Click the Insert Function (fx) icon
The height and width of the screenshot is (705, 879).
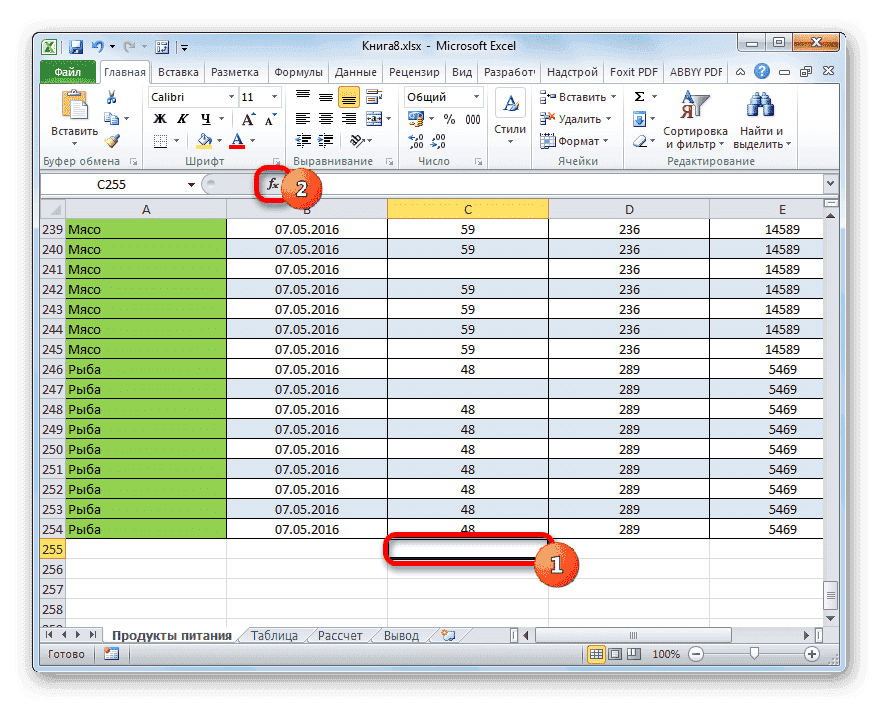tap(275, 184)
